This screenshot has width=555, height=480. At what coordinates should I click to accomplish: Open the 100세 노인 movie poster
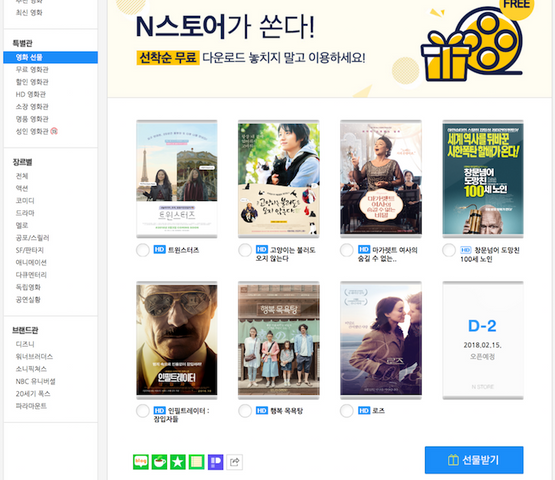(x=483, y=179)
